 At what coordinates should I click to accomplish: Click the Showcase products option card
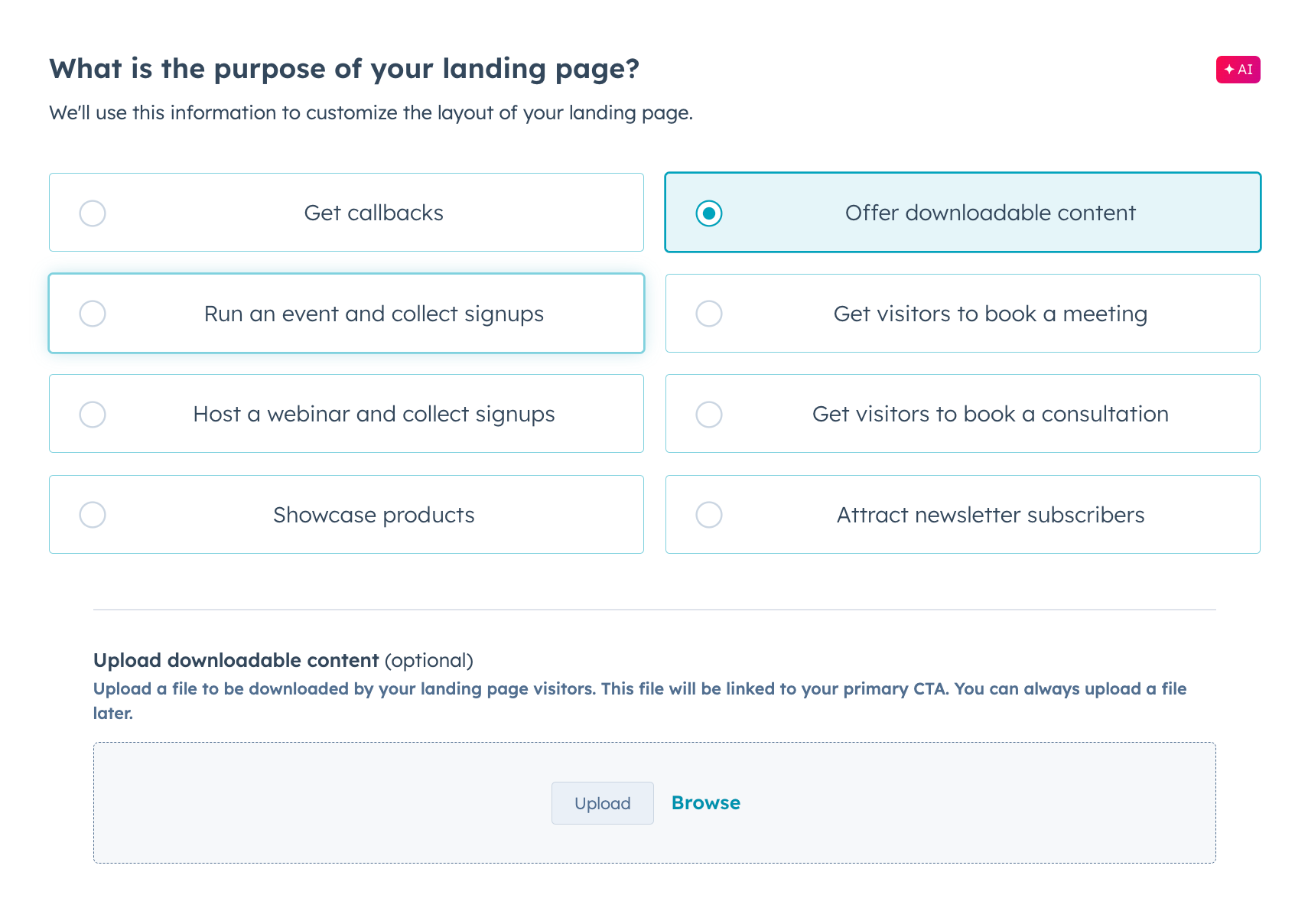coord(346,514)
